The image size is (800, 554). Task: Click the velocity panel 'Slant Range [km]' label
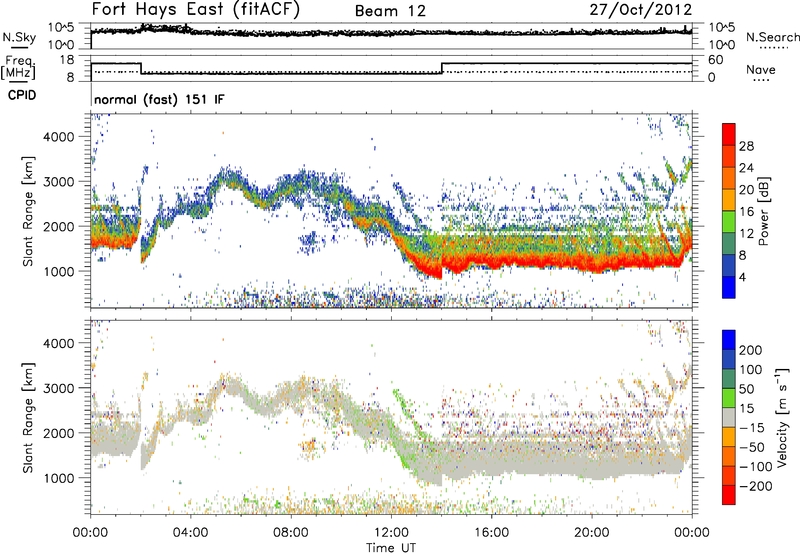28,417
